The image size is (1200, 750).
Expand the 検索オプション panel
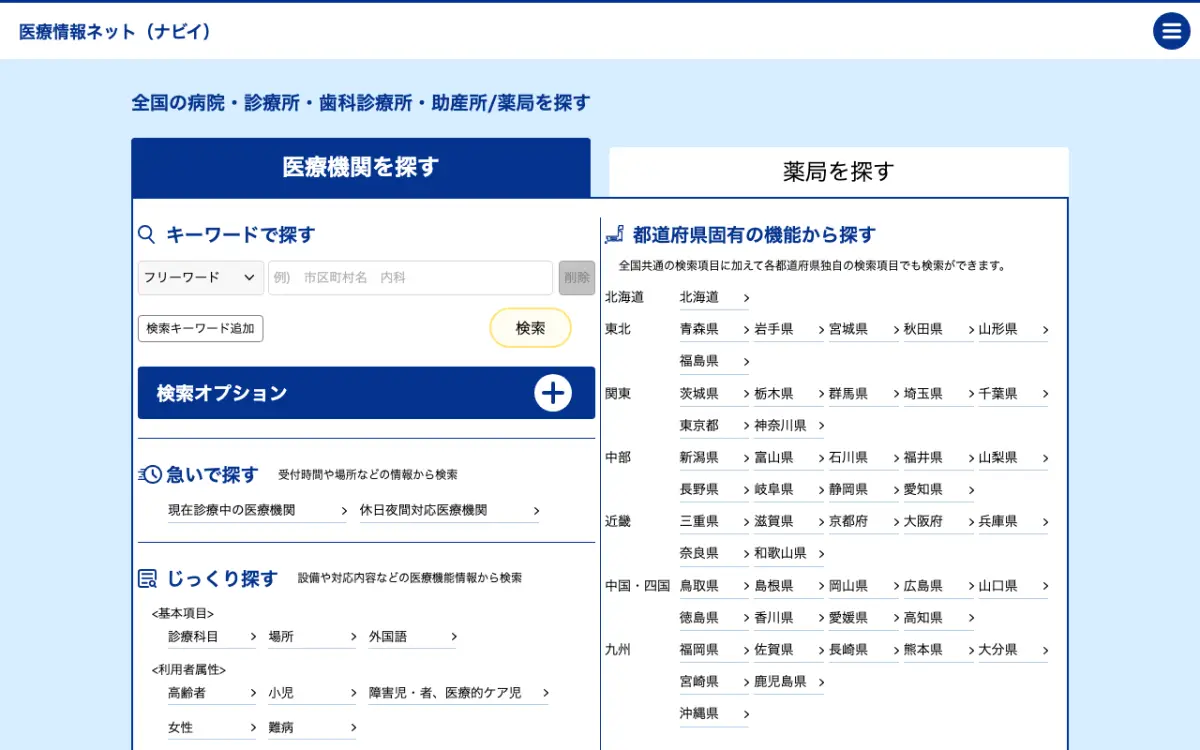[x=366, y=393]
